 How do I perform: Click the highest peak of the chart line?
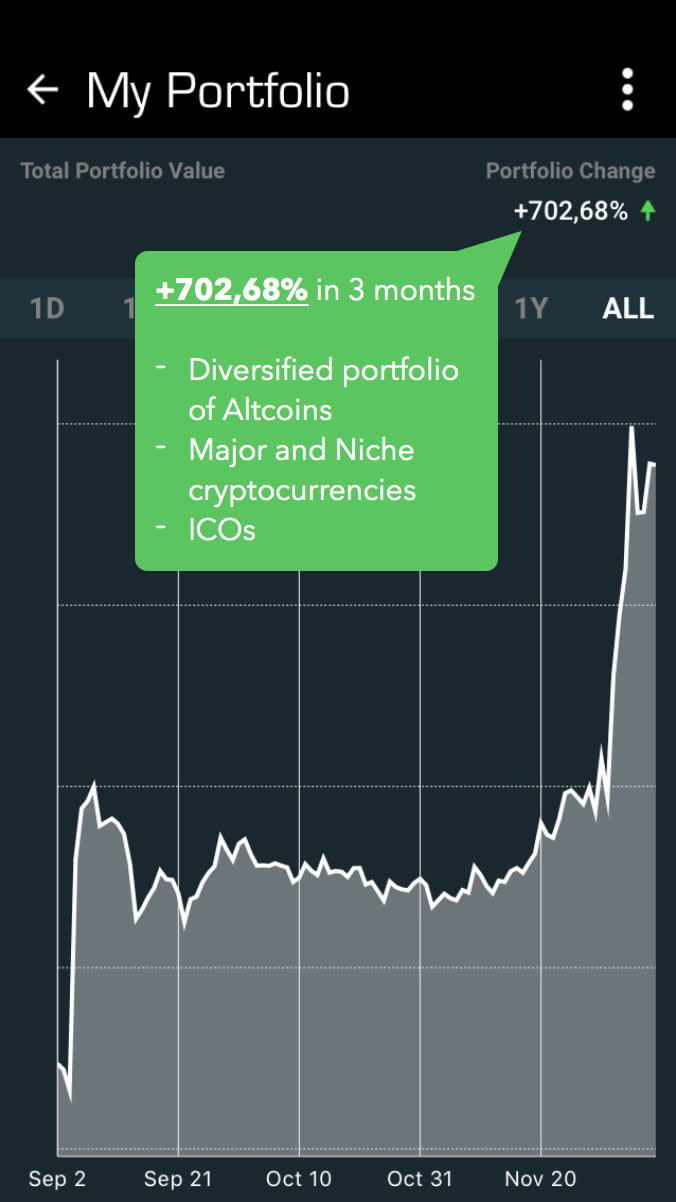click(x=632, y=428)
